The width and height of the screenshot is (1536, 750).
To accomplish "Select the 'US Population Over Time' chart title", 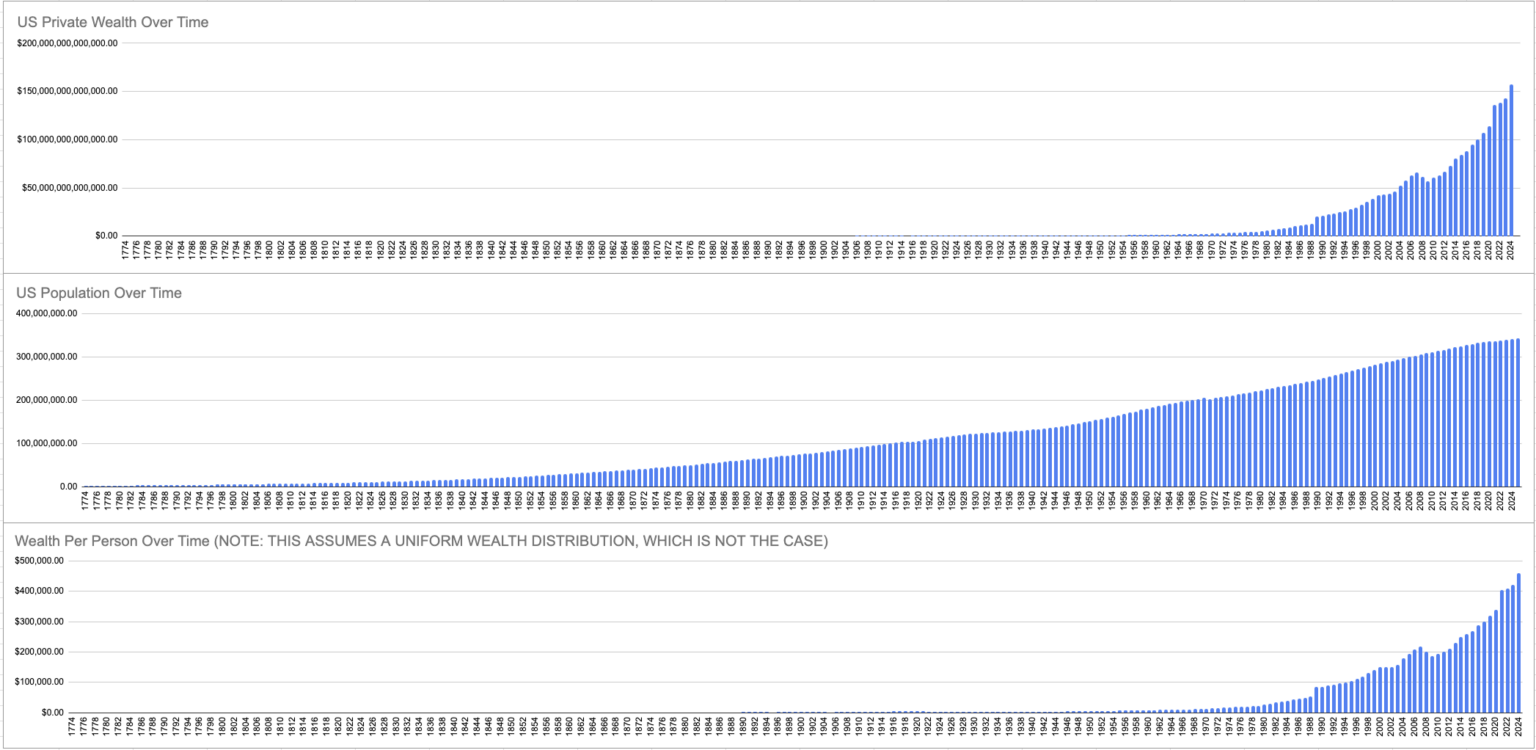I will tap(98, 293).
